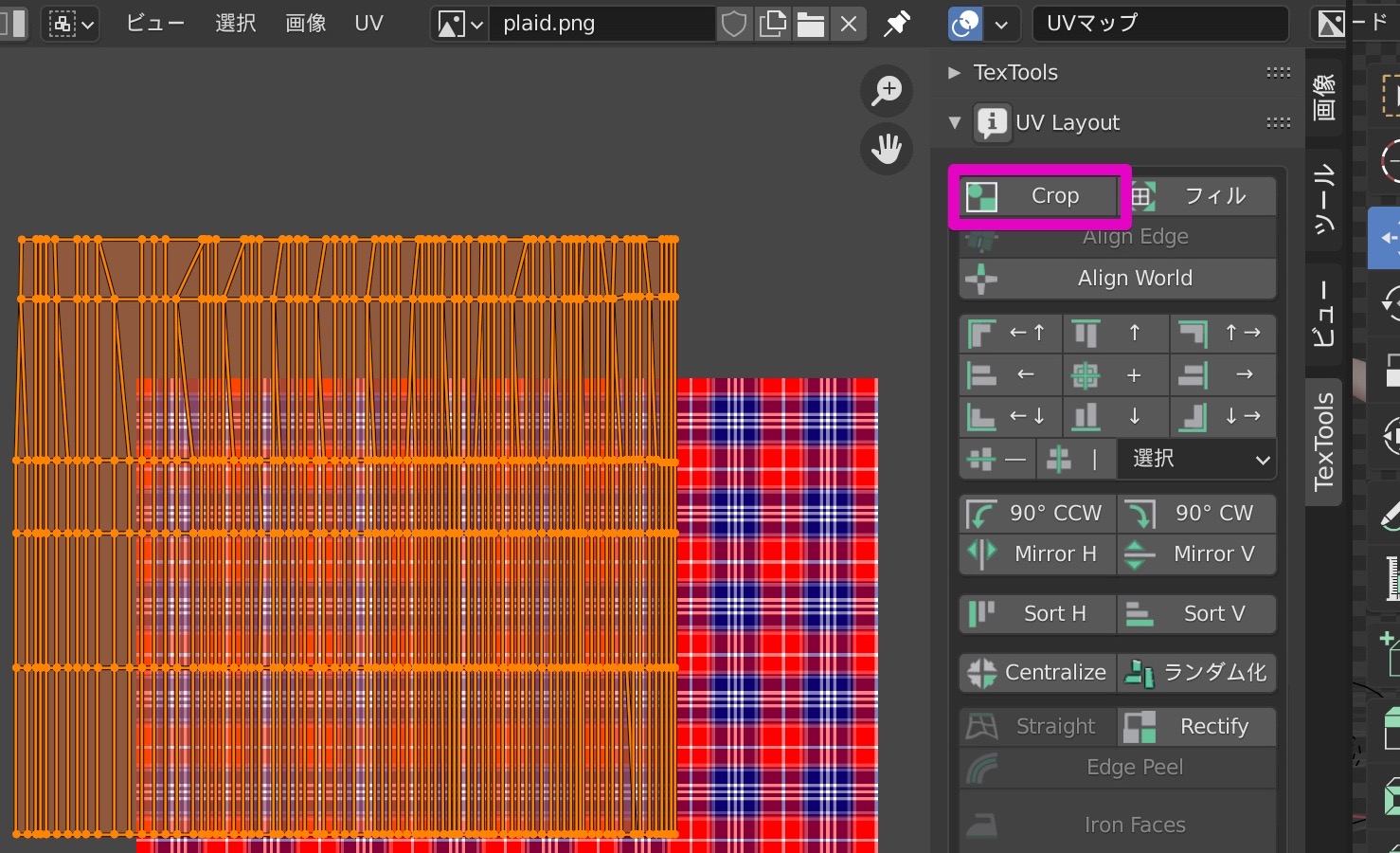Activate the Rectify tool icon
The width and height of the screenshot is (1400, 853).
(1140, 726)
